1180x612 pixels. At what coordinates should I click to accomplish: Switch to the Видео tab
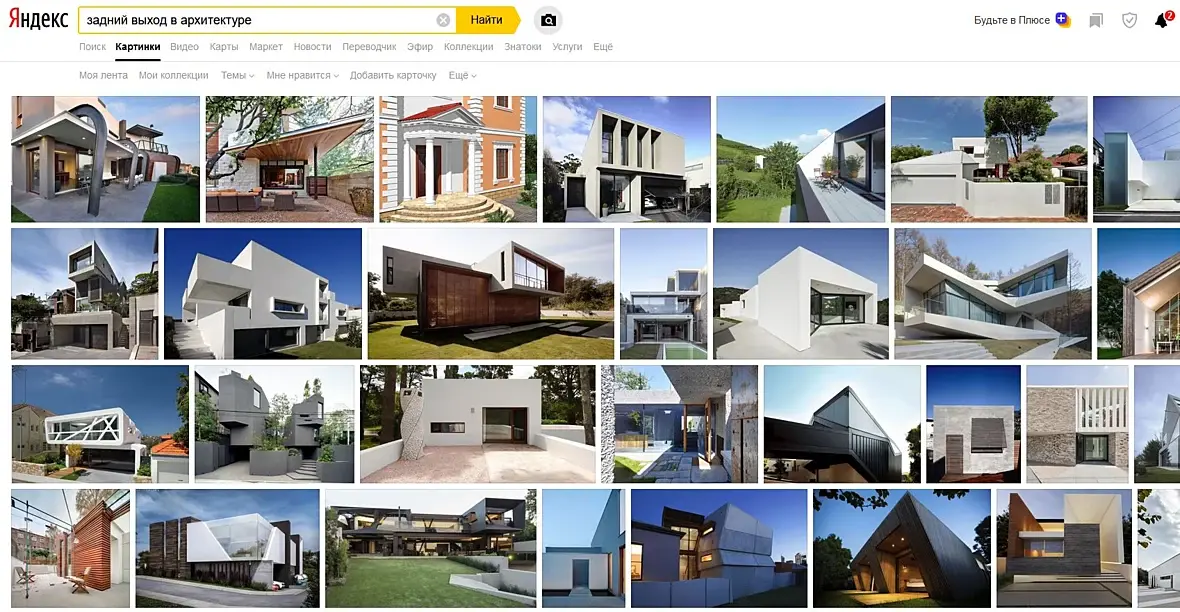(184, 47)
